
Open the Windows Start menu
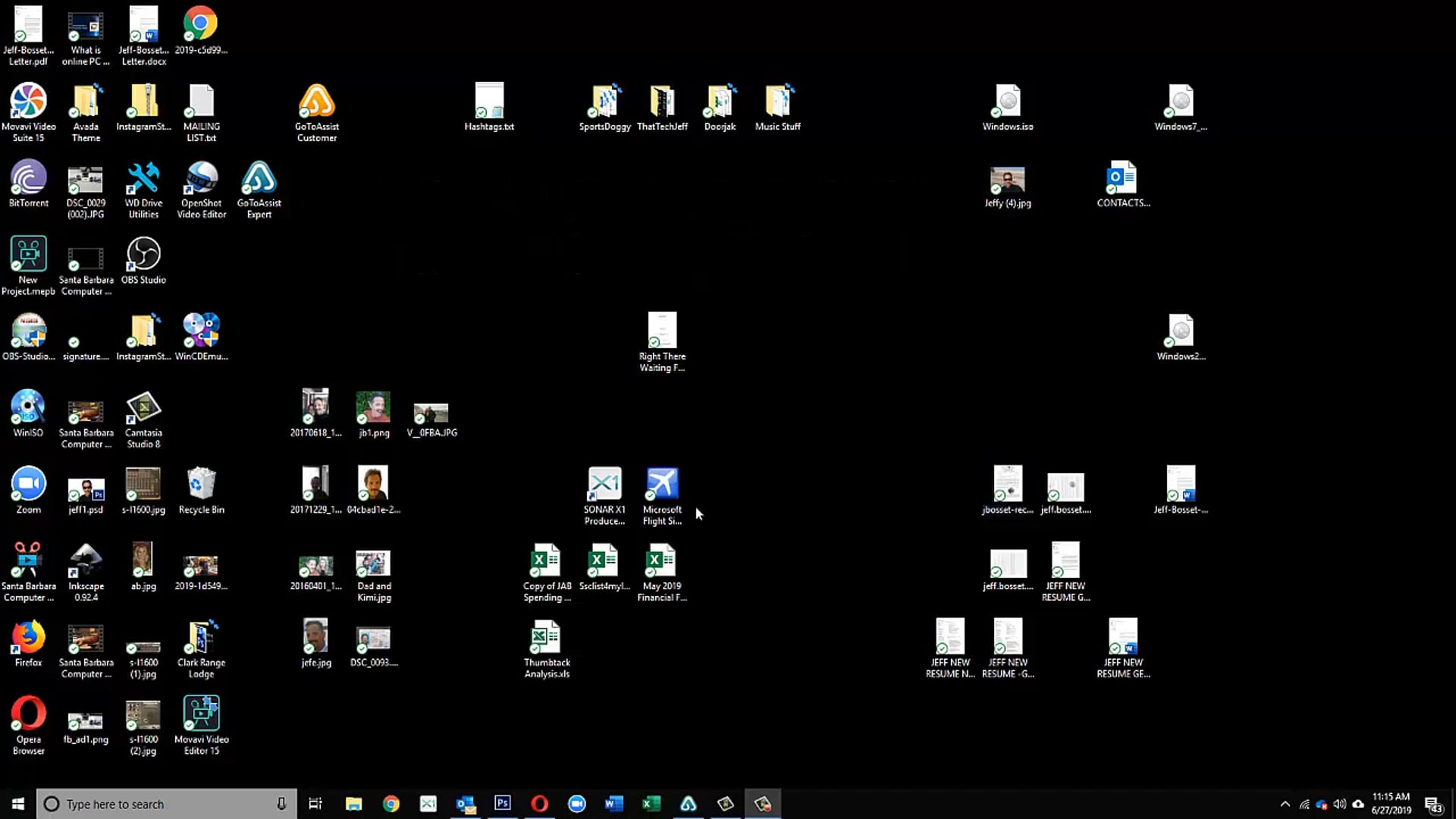point(18,804)
